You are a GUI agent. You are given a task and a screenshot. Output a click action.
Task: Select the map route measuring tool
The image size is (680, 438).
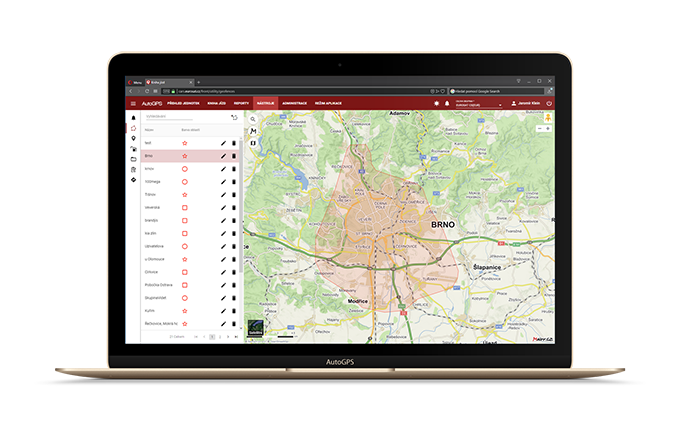(x=253, y=131)
